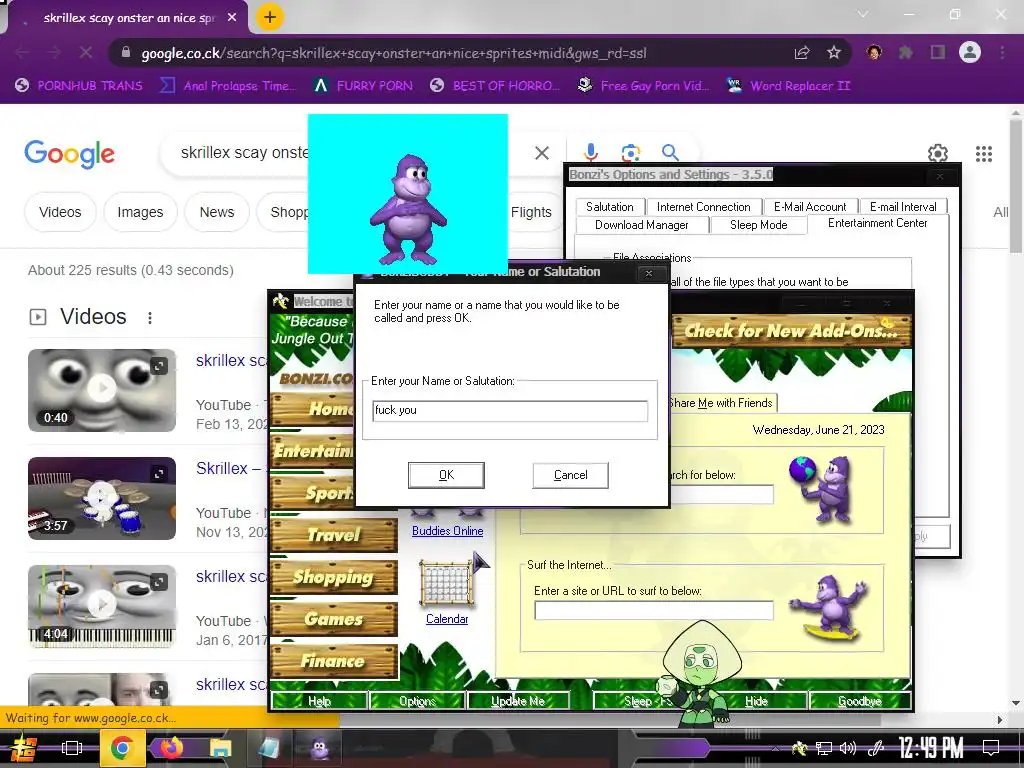Open the Videos section three-dot menu
Viewport: 1024px width, 768px height.
pos(150,317)
